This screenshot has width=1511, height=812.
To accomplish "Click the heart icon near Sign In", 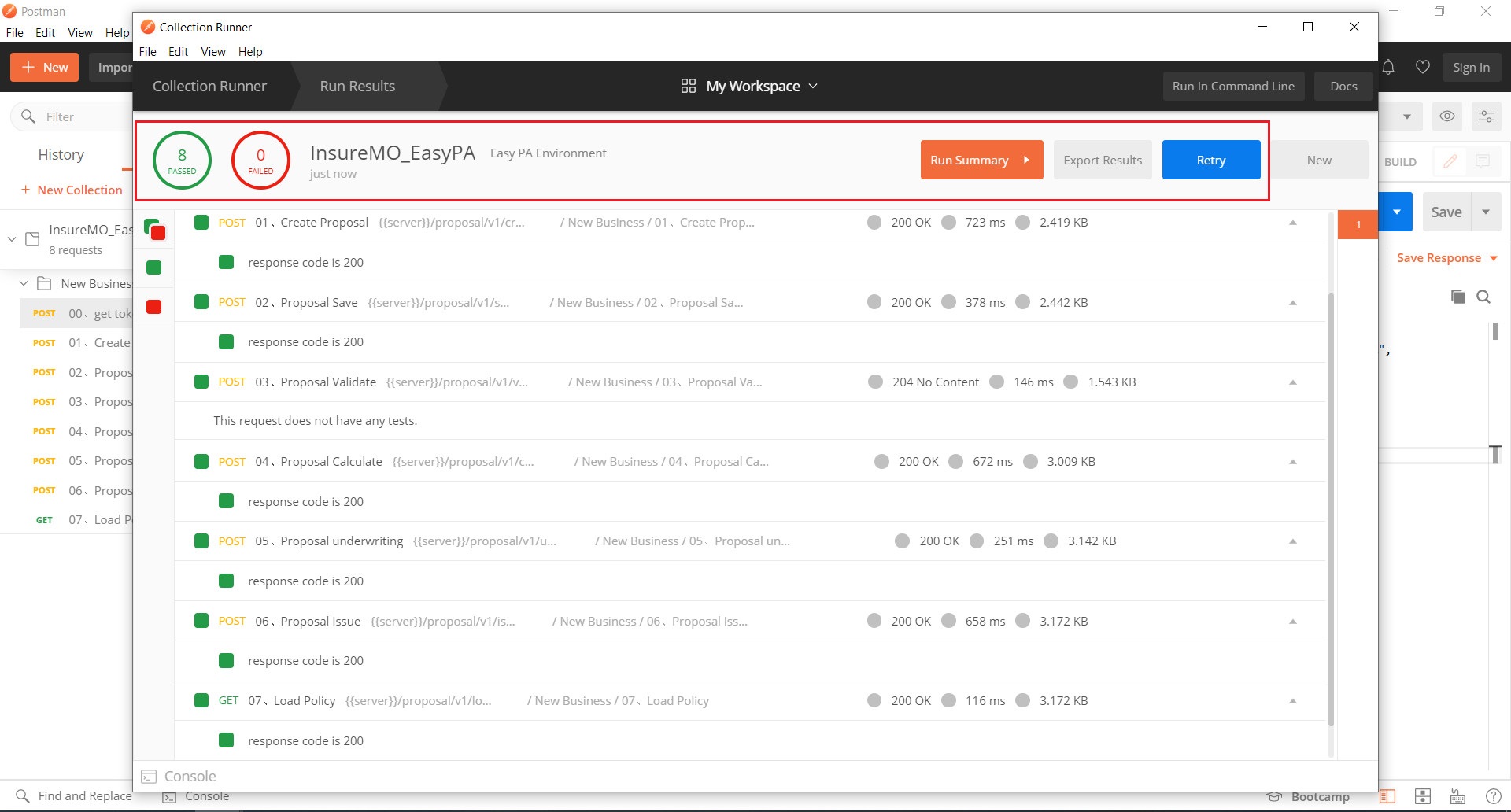I will 1423,68.
